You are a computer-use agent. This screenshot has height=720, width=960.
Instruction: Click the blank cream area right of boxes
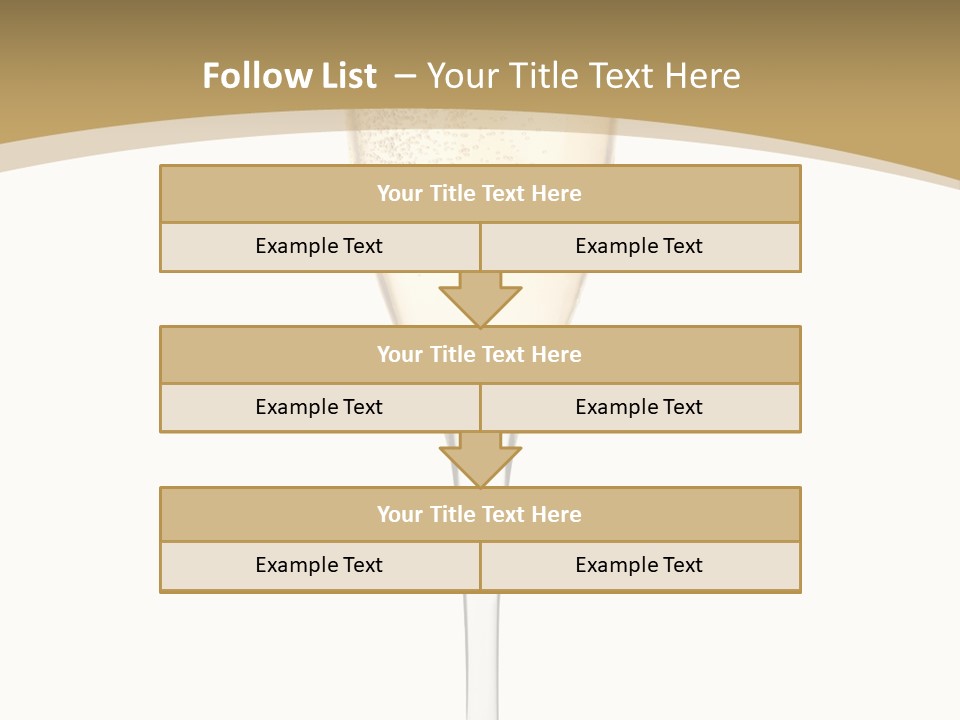[x=880, y=400]
